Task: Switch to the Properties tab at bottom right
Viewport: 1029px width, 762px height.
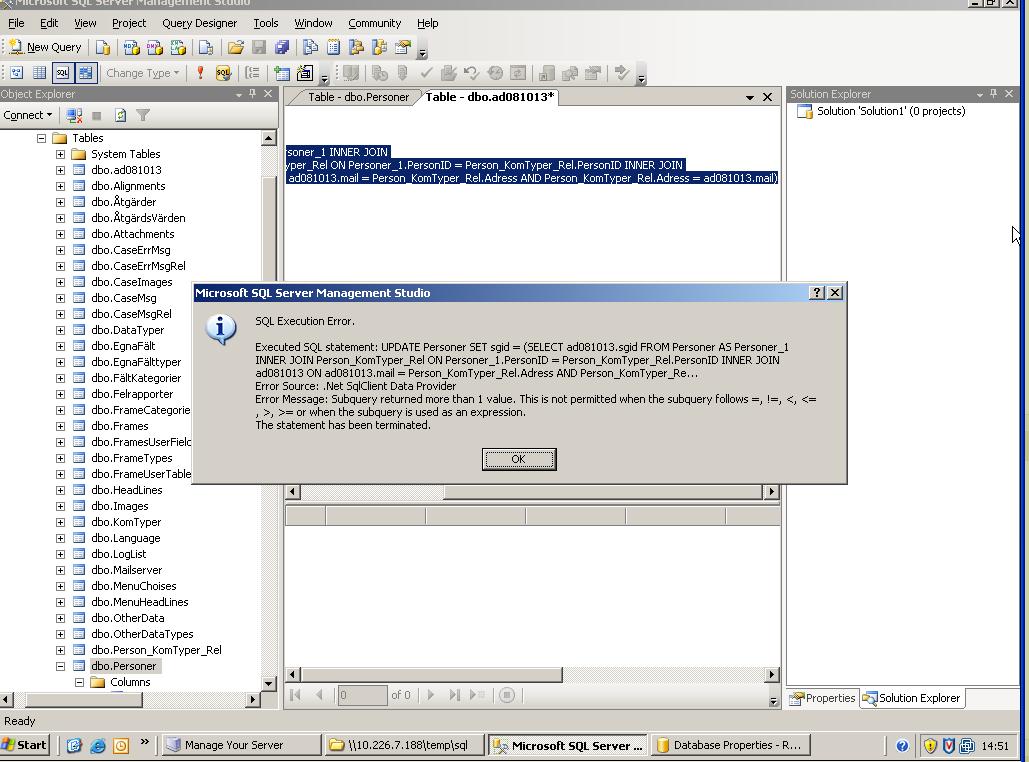Action: pyautogui.click(x=823, y=698)
